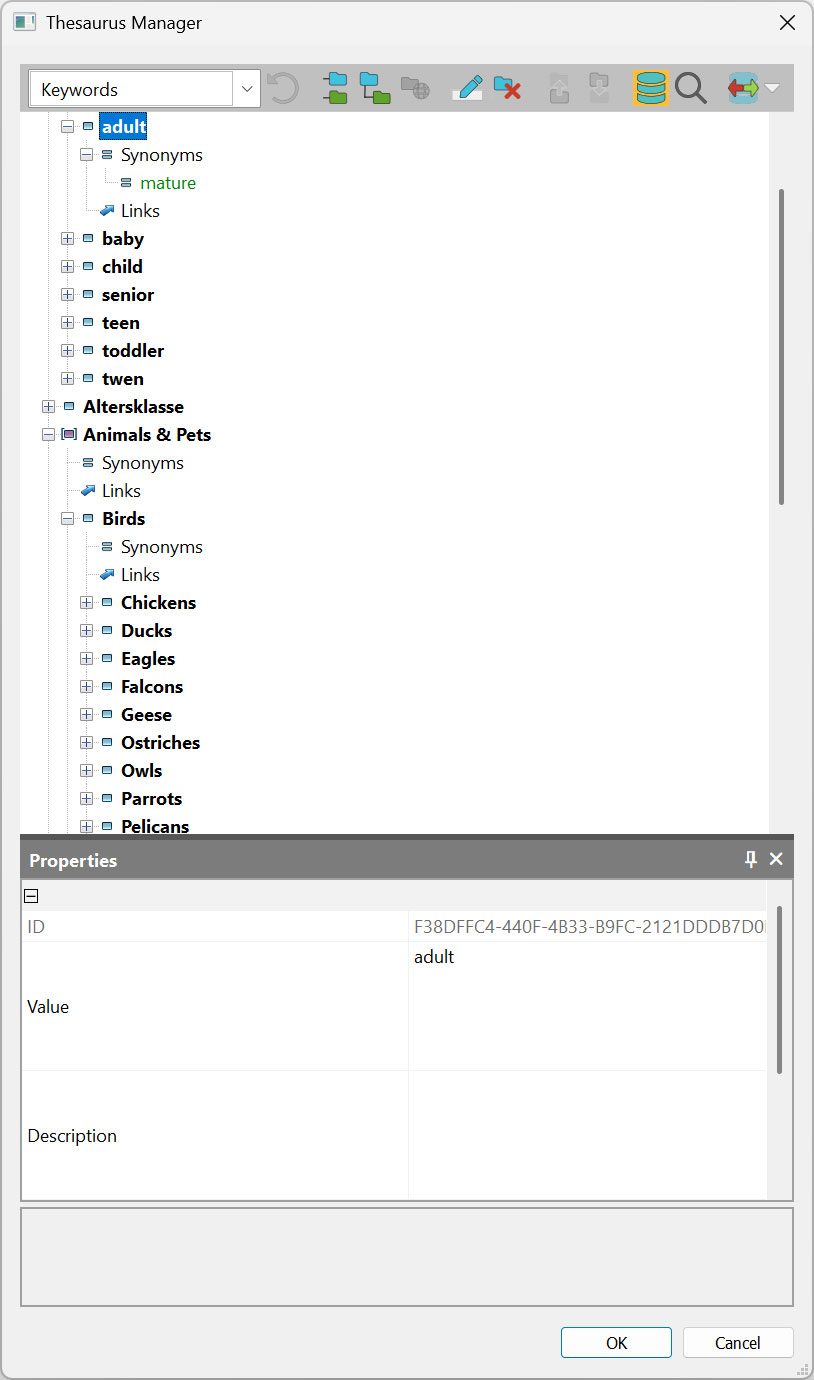Select the Owls keyword in tree
Screen dimensions: 814x1380
(x=141, y=771)
